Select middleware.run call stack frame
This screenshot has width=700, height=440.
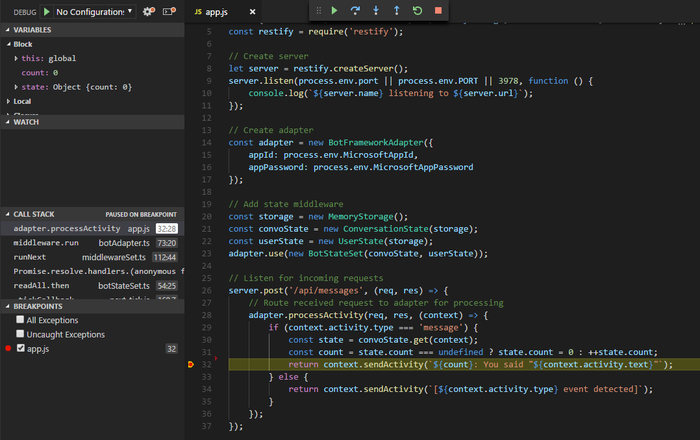pos(45,242)
